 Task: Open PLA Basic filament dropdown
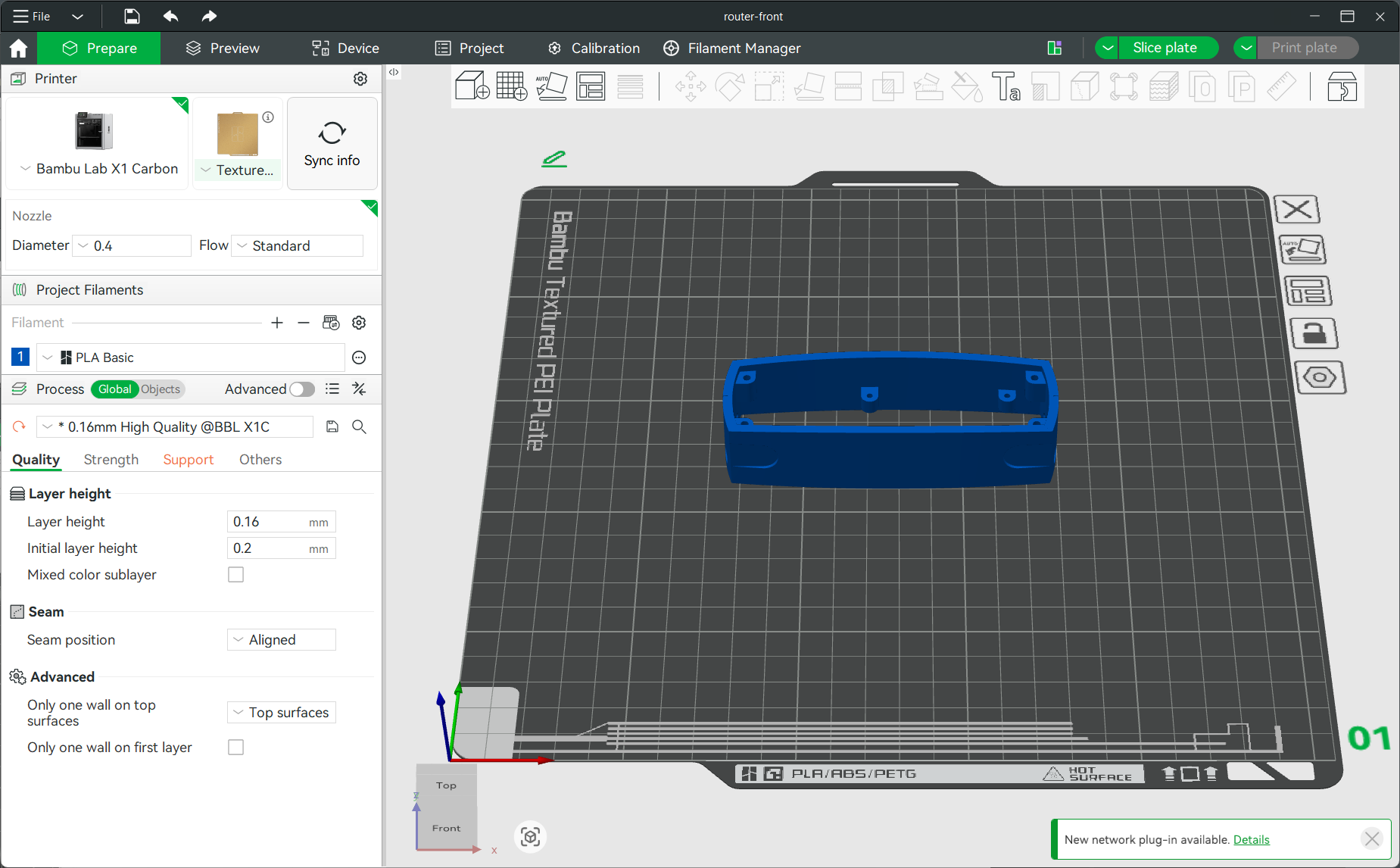(x=191, y=358)
